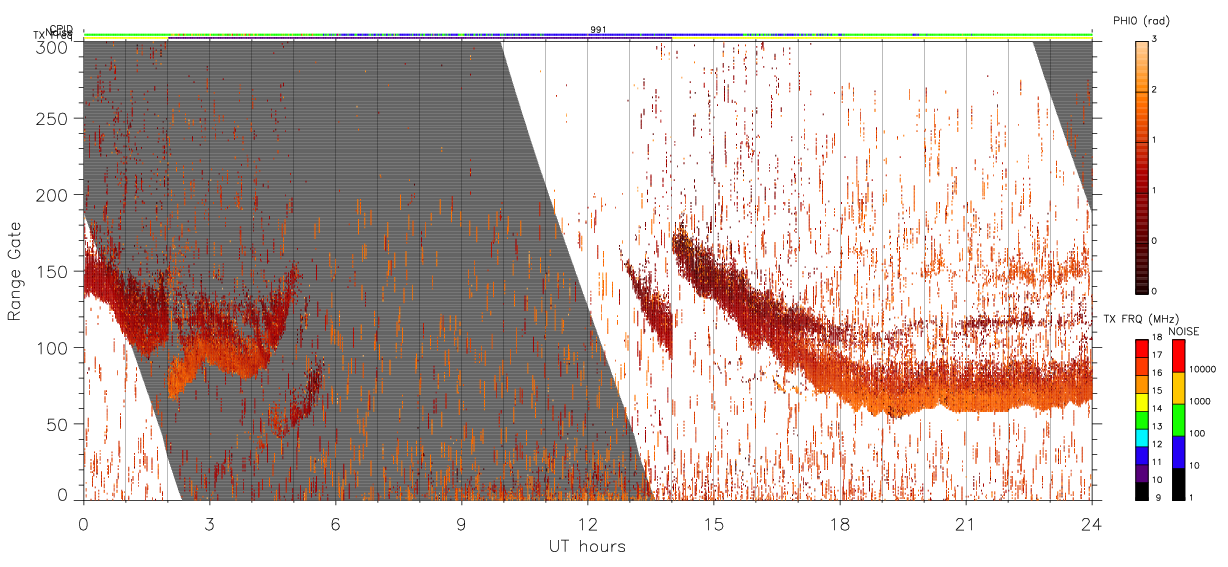Click the yellow 1000–10000 NOISE swatch

tap(1178, 387)
